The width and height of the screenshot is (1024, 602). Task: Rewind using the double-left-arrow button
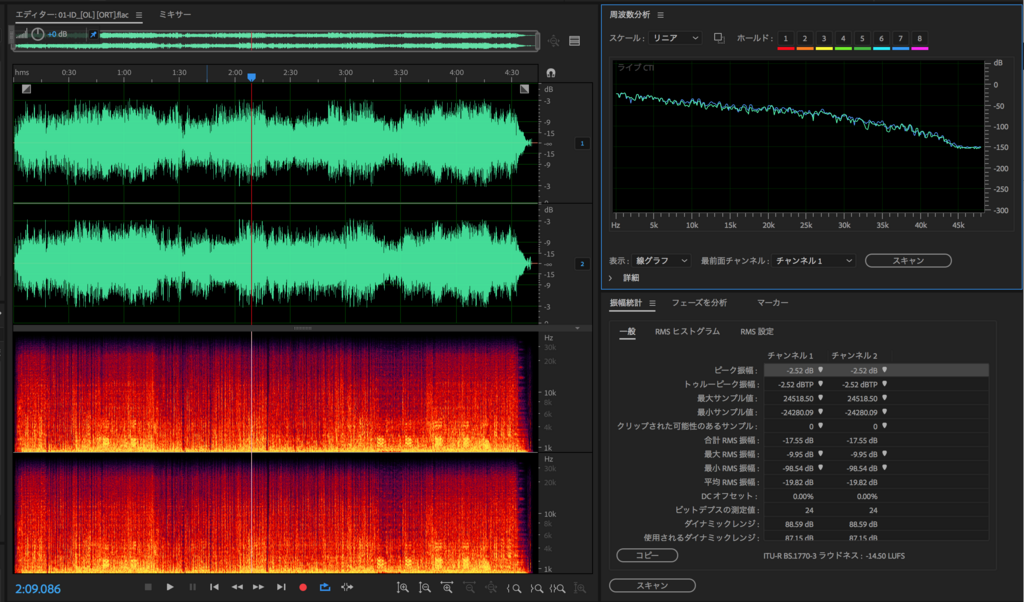pyautogui.click(x=236, y=587)
